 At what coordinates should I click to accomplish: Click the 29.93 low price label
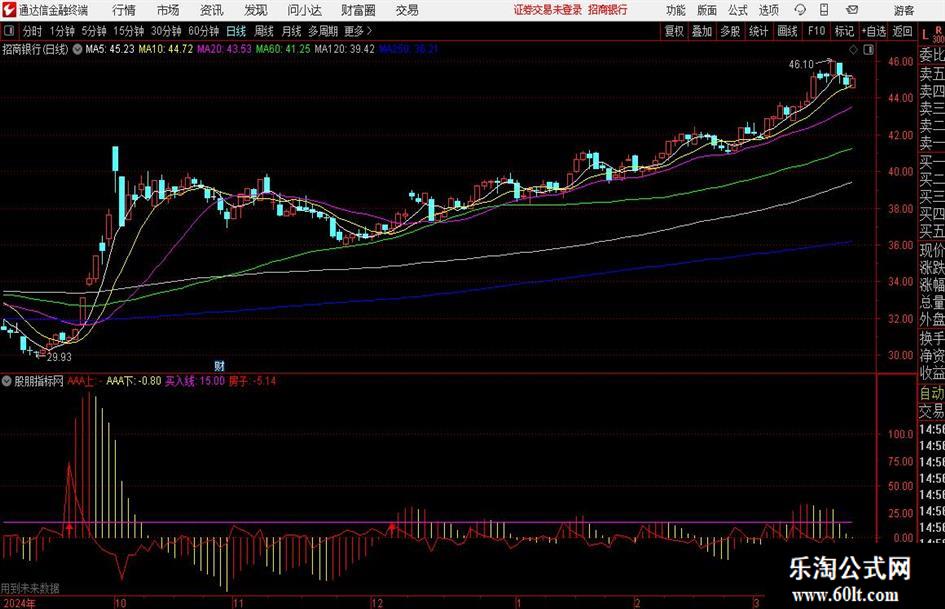(x=59, y=356)
